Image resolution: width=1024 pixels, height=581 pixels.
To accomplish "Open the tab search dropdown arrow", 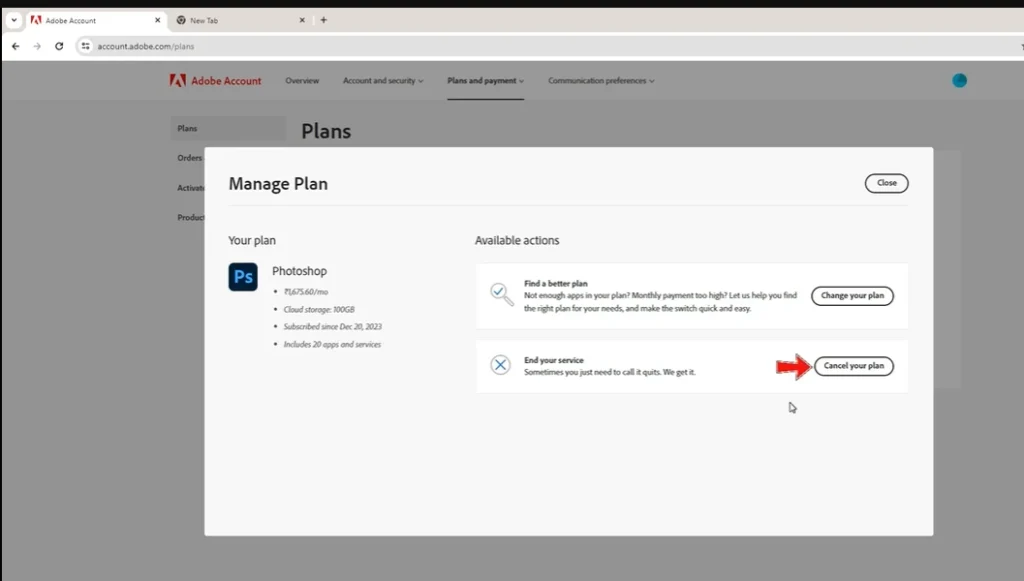I will click(14, 20).
